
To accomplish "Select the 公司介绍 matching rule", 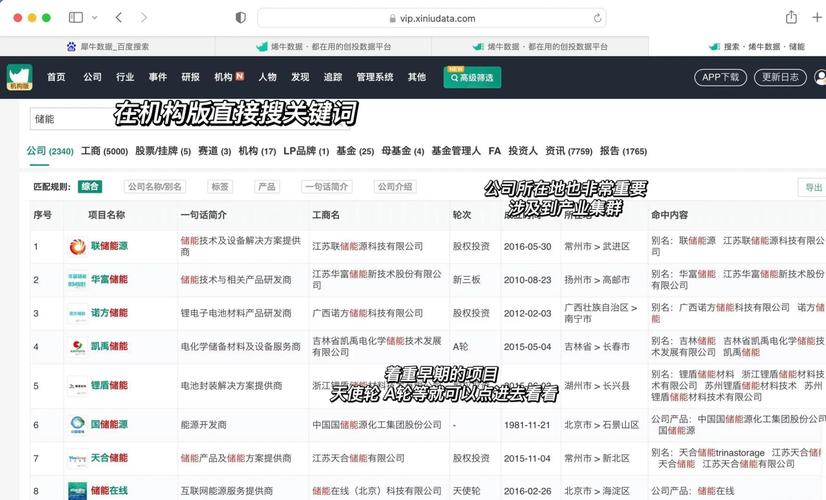I will [395, 187].
